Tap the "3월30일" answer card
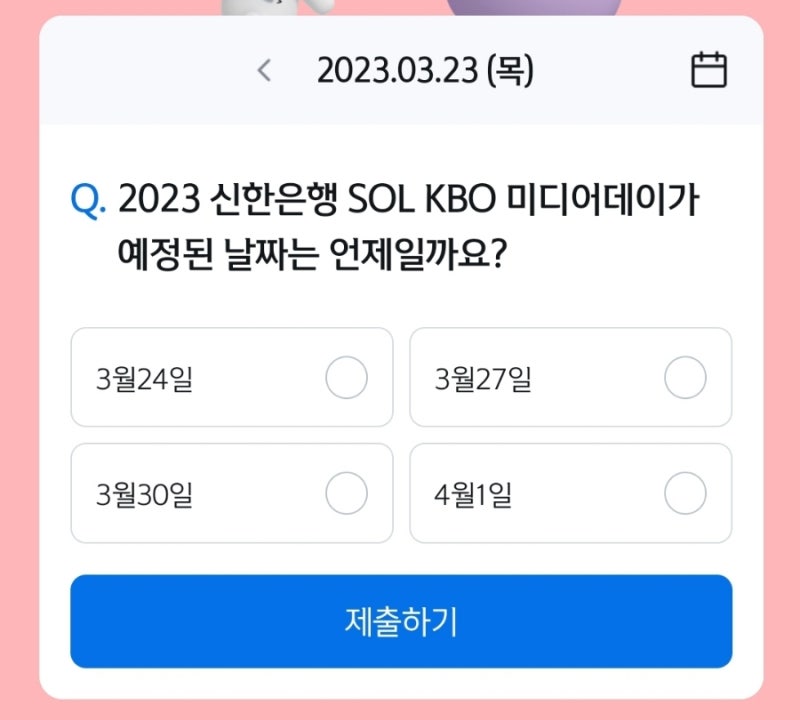The width and height of the screenshot is (800, 720). point(230,493)
